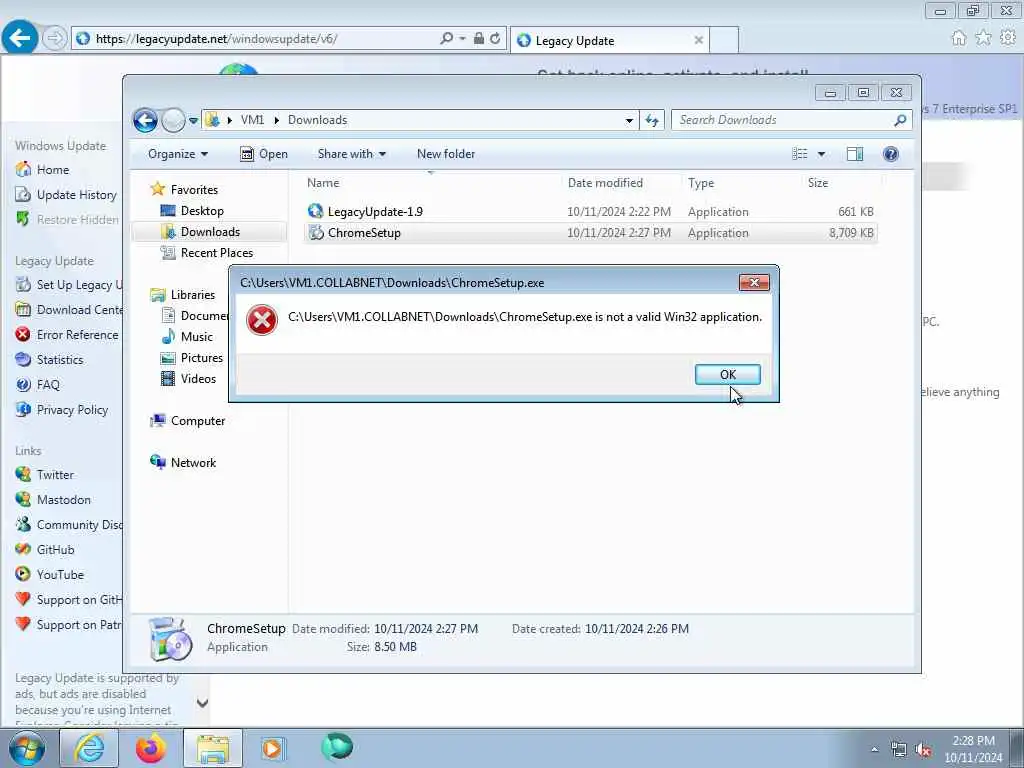Sort files by Name column header
The image size is (1024, 768).
coord(323,183)
